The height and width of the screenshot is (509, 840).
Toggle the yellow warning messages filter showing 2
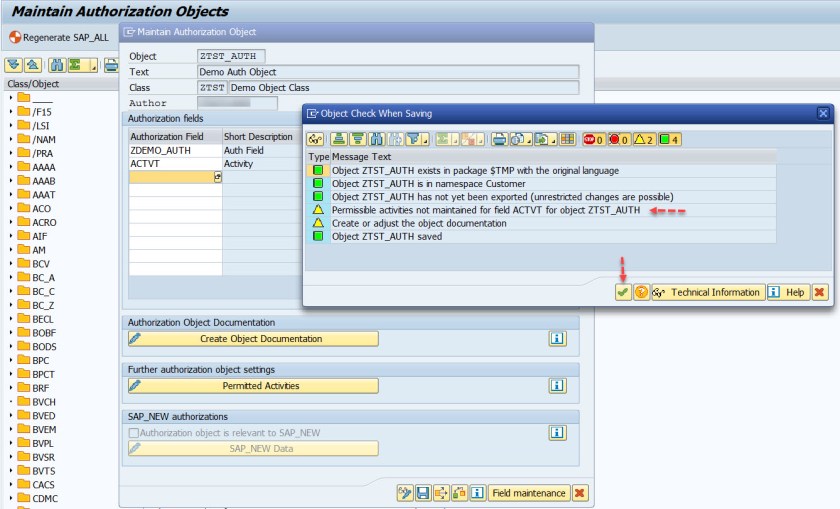pyautogui.click(x=643, y=139)
